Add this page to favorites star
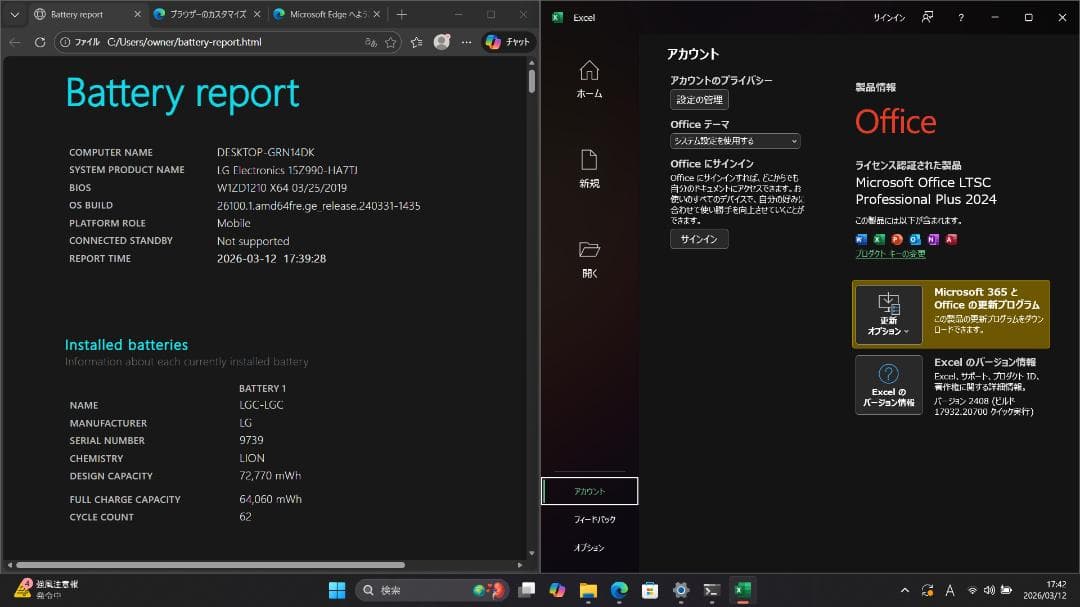1080x607 pixels. [x=391, y=43]
